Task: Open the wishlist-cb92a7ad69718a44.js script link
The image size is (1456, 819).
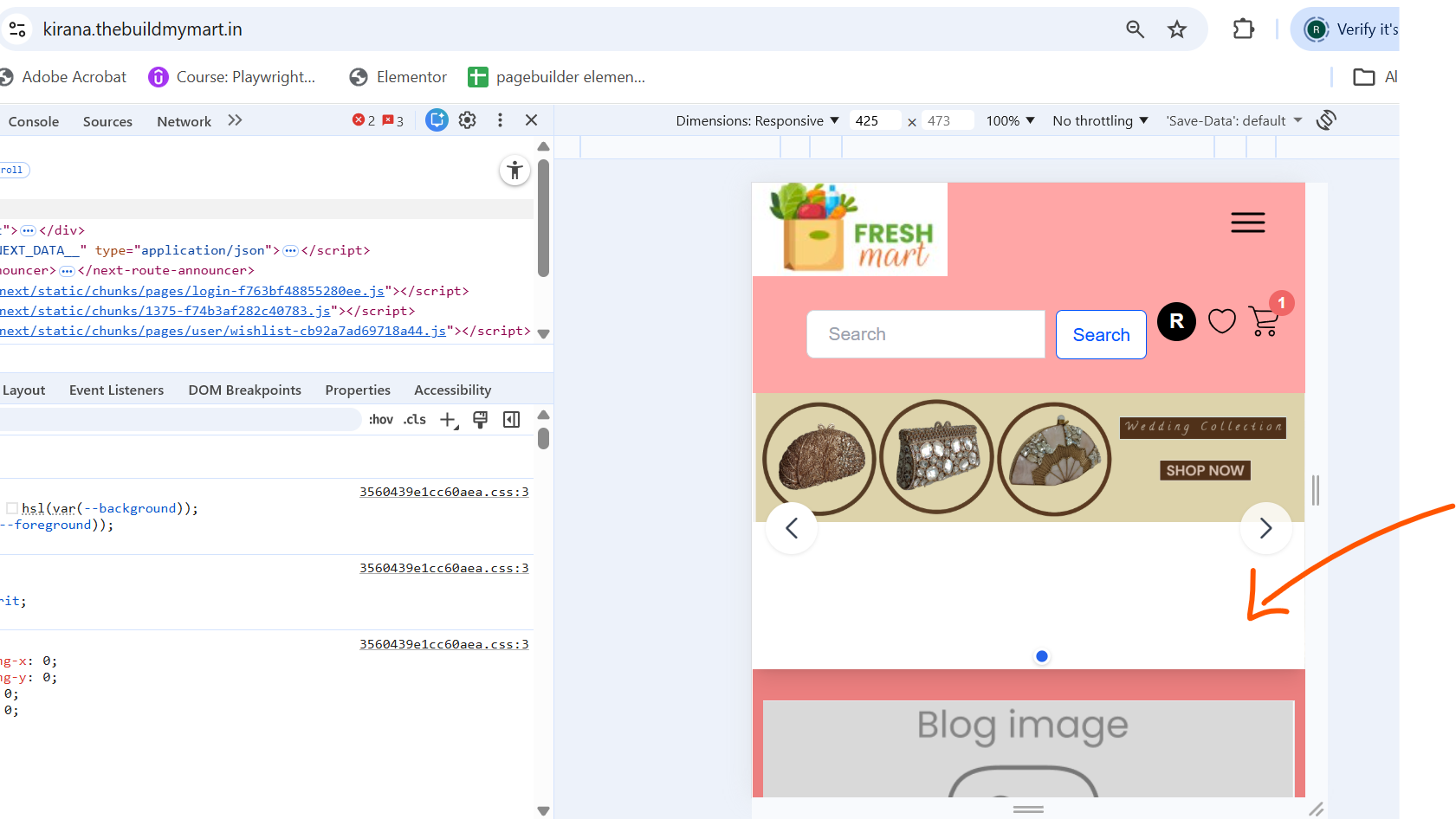Action: point(223,331)
